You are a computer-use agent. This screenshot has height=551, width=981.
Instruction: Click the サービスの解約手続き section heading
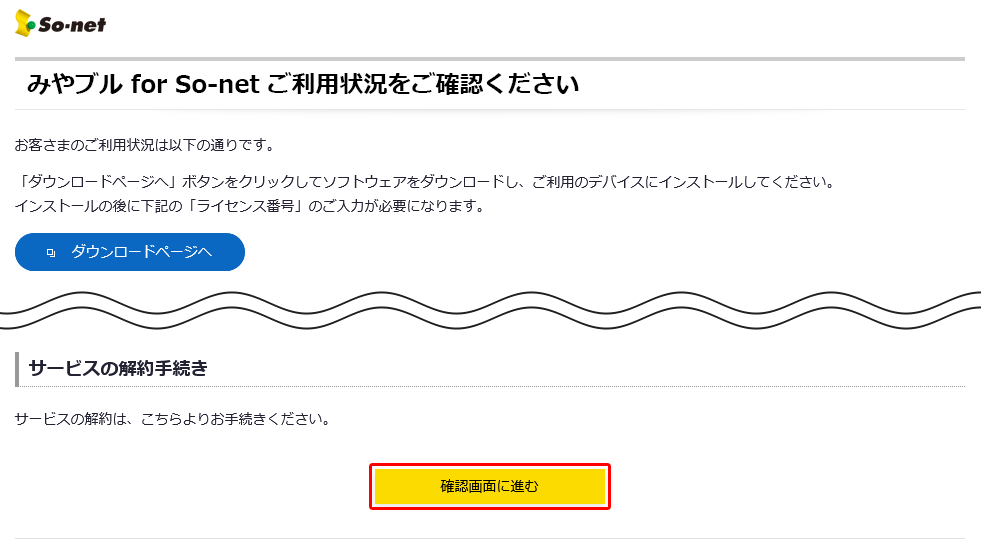pos(119,368)
